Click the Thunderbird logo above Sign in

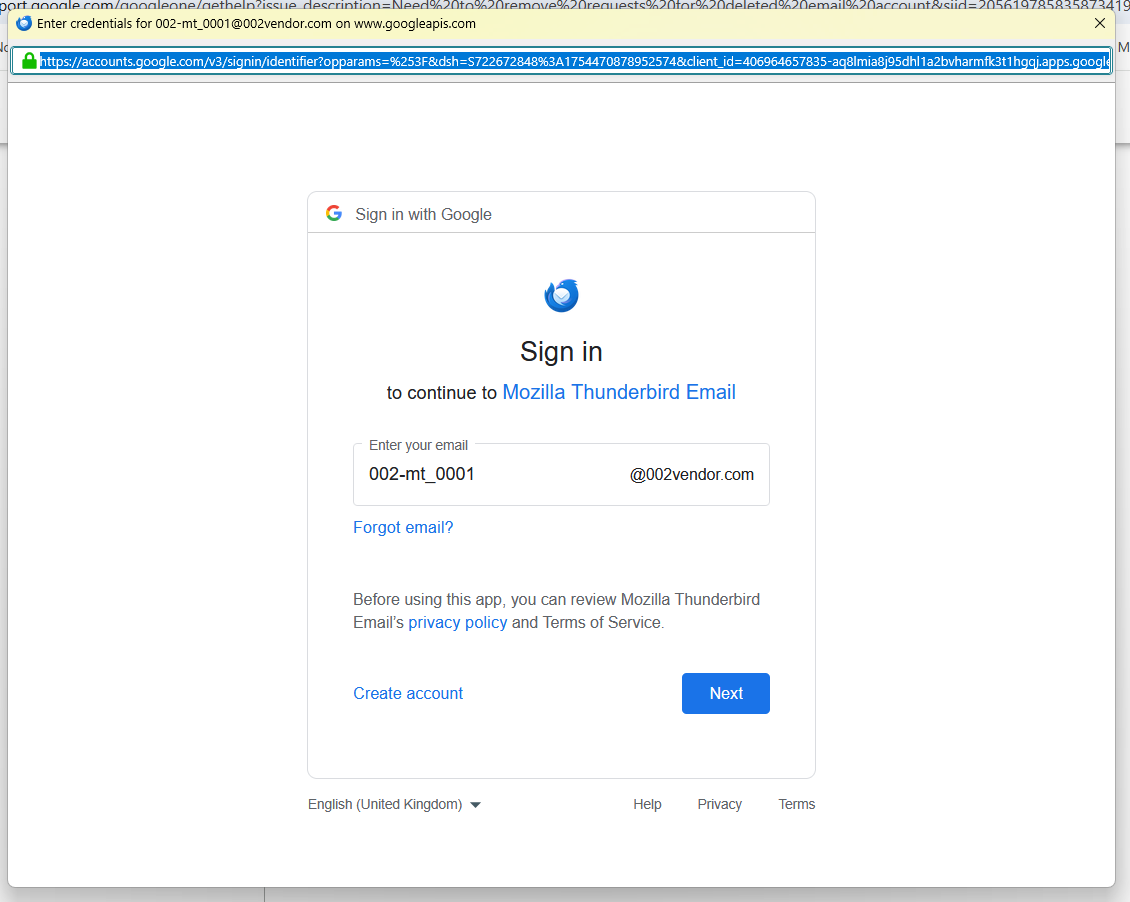coord(561,295)
